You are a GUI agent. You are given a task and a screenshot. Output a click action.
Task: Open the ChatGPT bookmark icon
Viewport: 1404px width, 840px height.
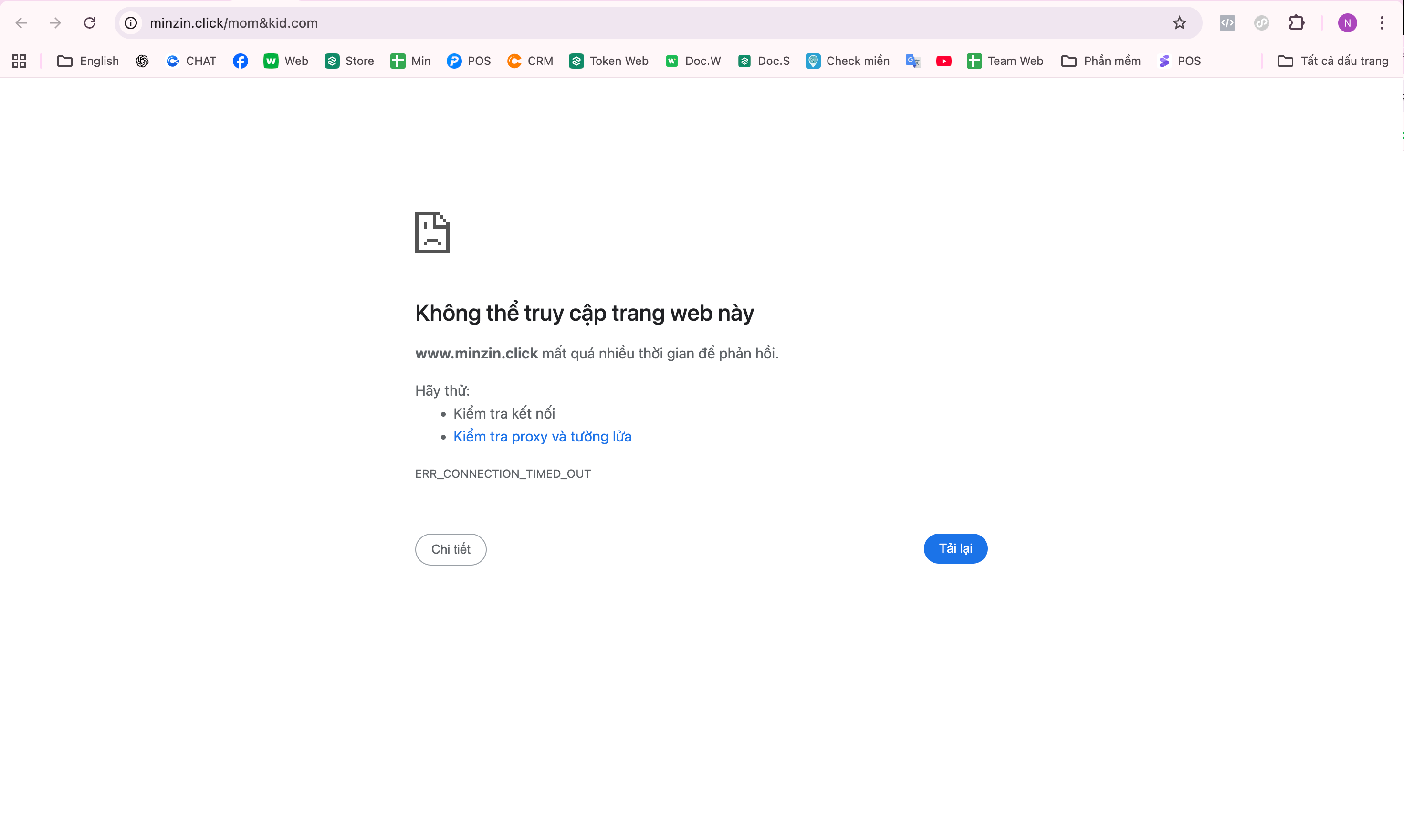tap(142, 61)
